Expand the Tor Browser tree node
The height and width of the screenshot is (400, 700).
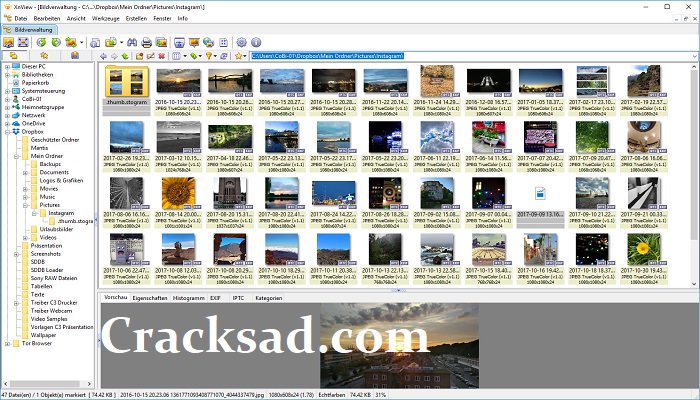click(7, 344)
